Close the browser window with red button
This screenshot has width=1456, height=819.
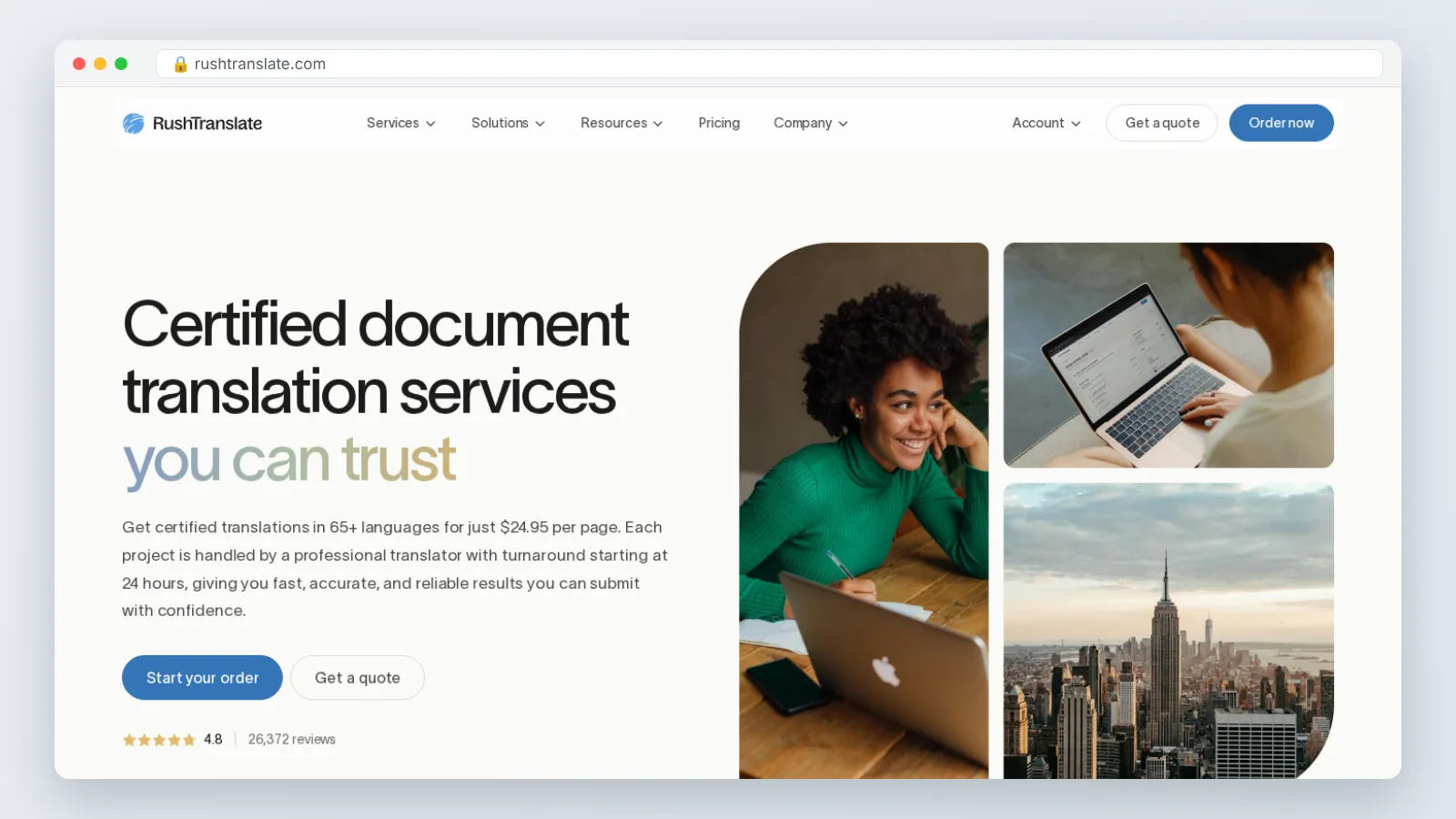click(79, 64)
